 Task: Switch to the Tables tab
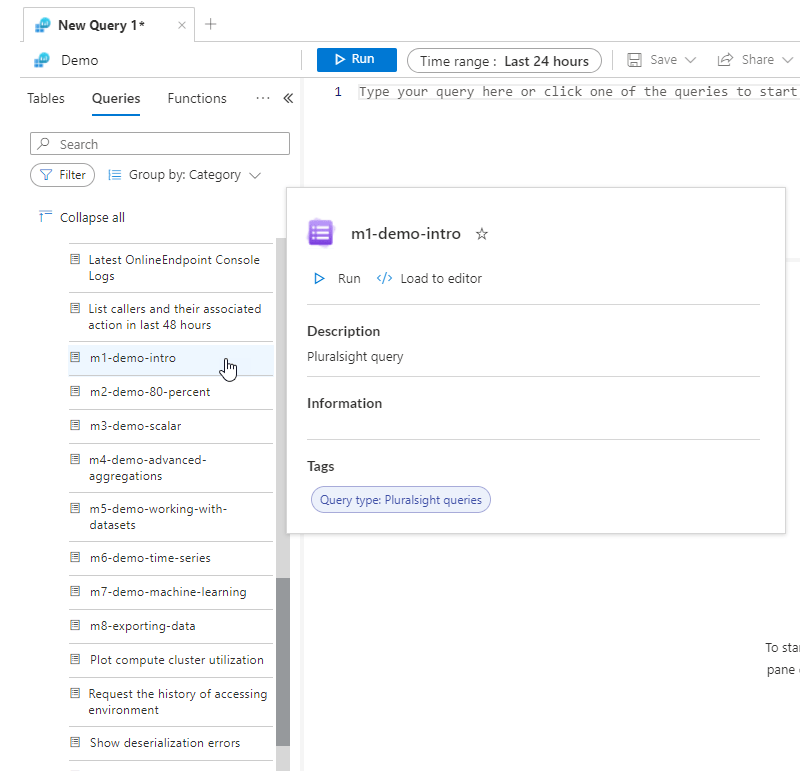[46, 98]
